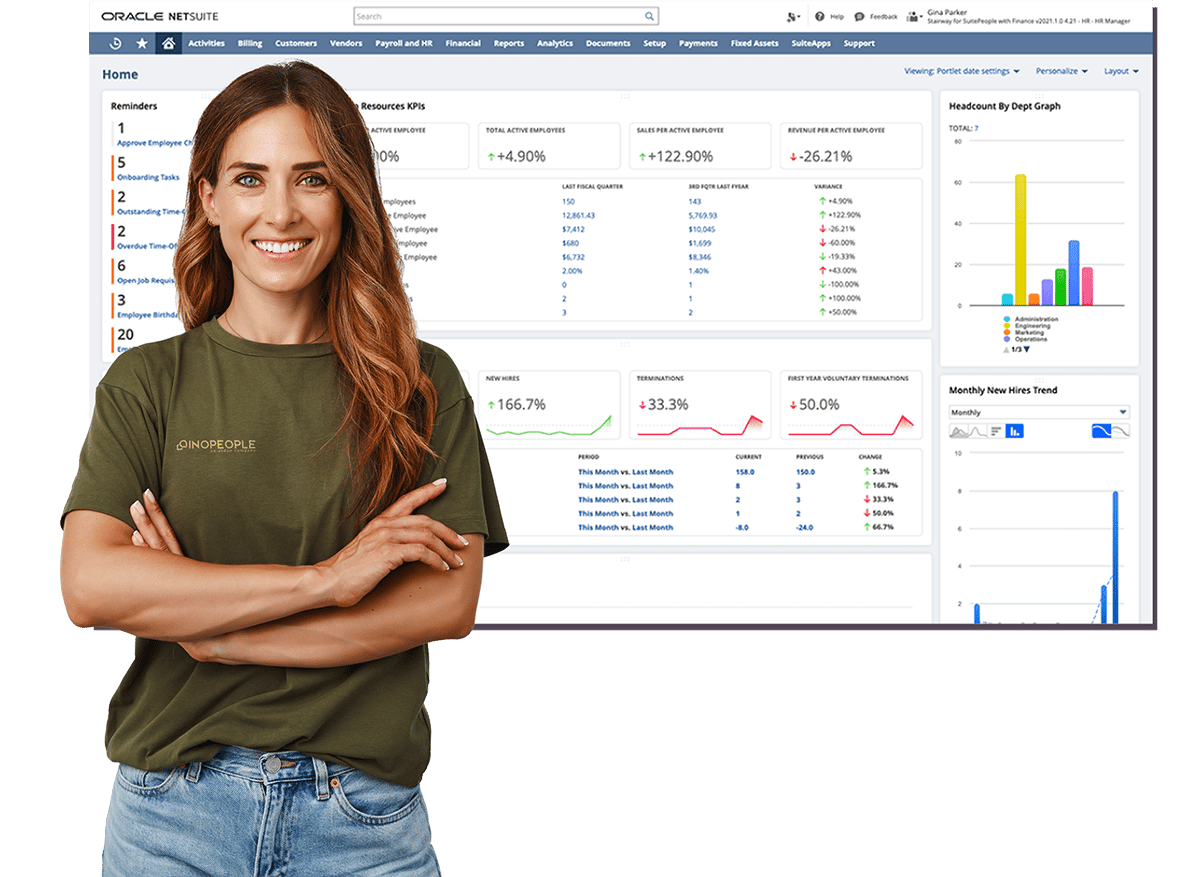
Task: Click the search magnifier icon
Action: (649, 17)
